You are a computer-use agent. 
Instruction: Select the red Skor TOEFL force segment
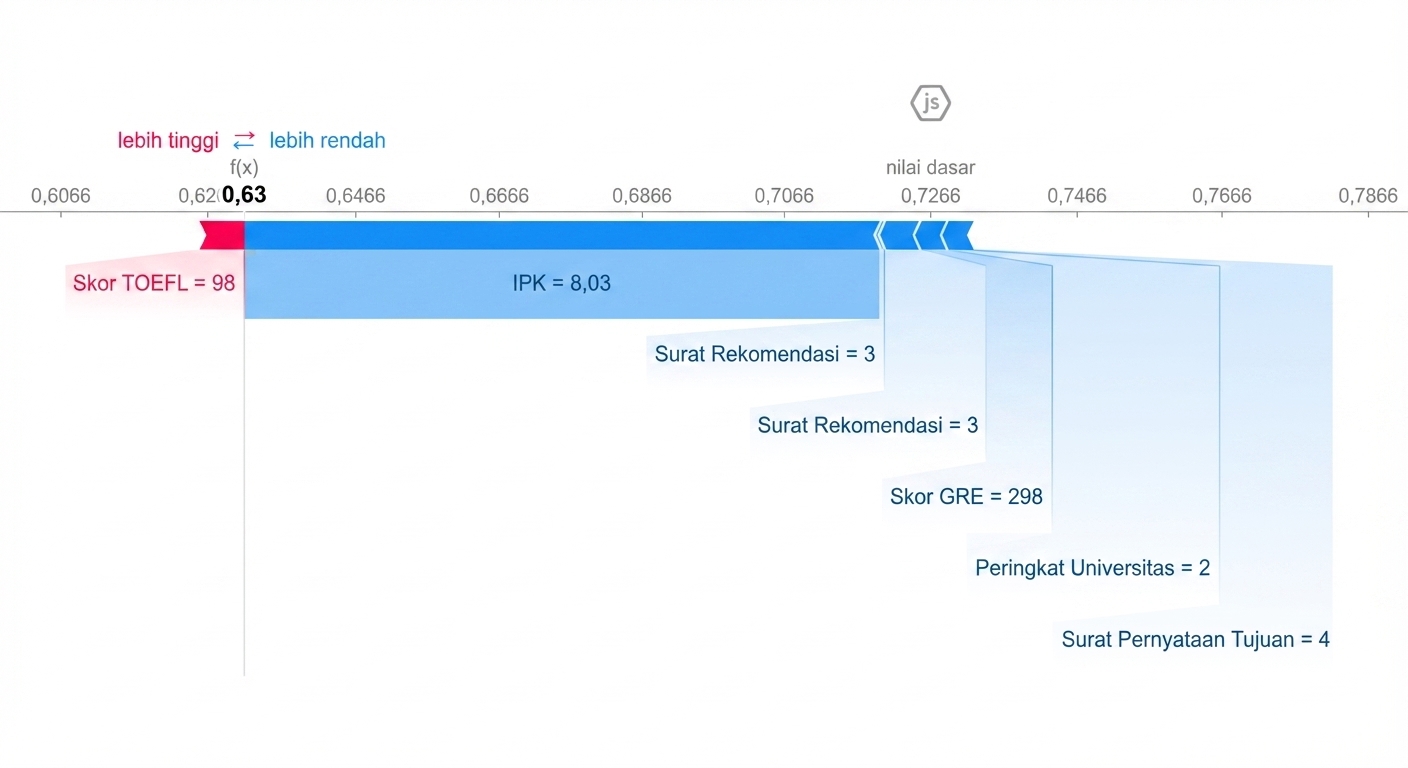[x=222, y=236]
